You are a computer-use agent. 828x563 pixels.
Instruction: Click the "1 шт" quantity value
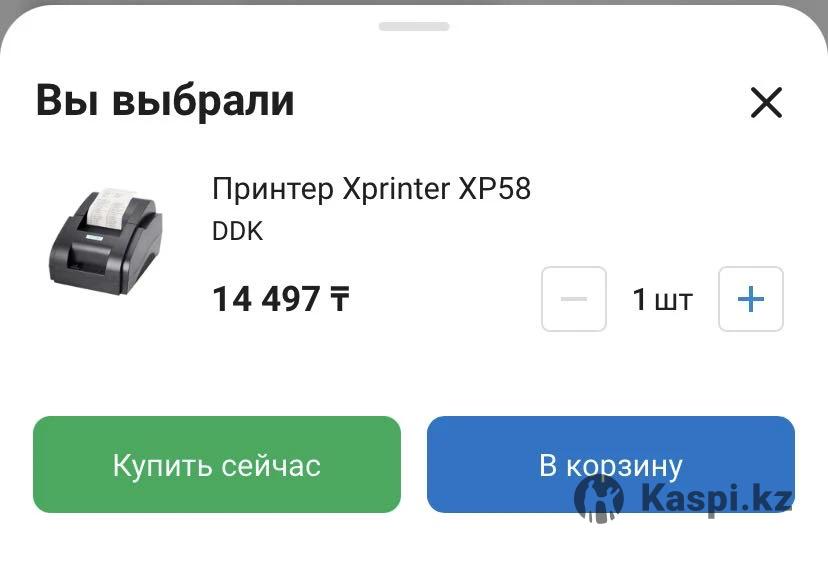coord(662,299)
